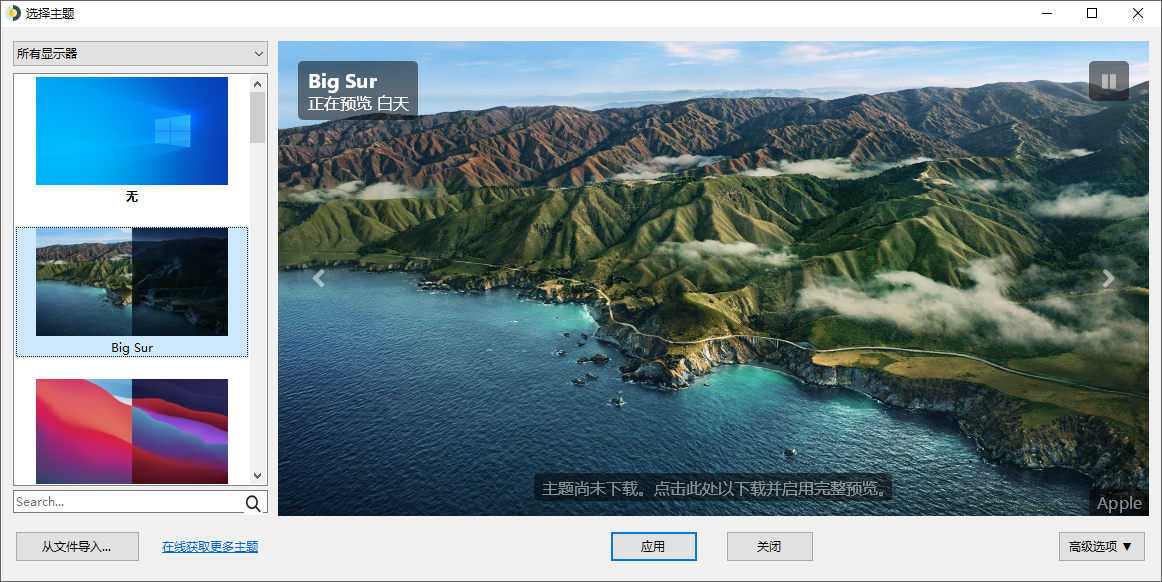The width and height of the screenshot is (1162, 582).
Task: Click 从文件导入... import button
Action: click(77, 546)
